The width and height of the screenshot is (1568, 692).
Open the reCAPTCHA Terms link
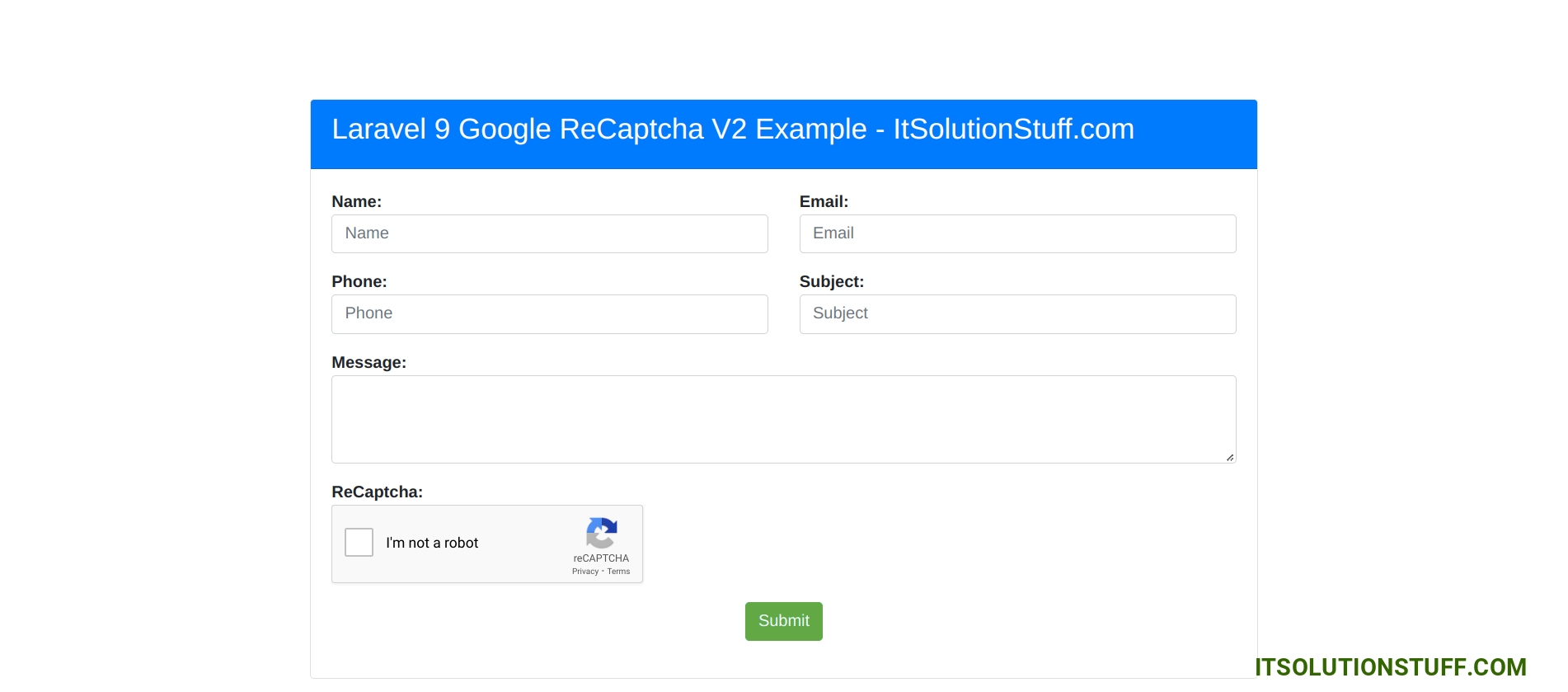point(618,572)
